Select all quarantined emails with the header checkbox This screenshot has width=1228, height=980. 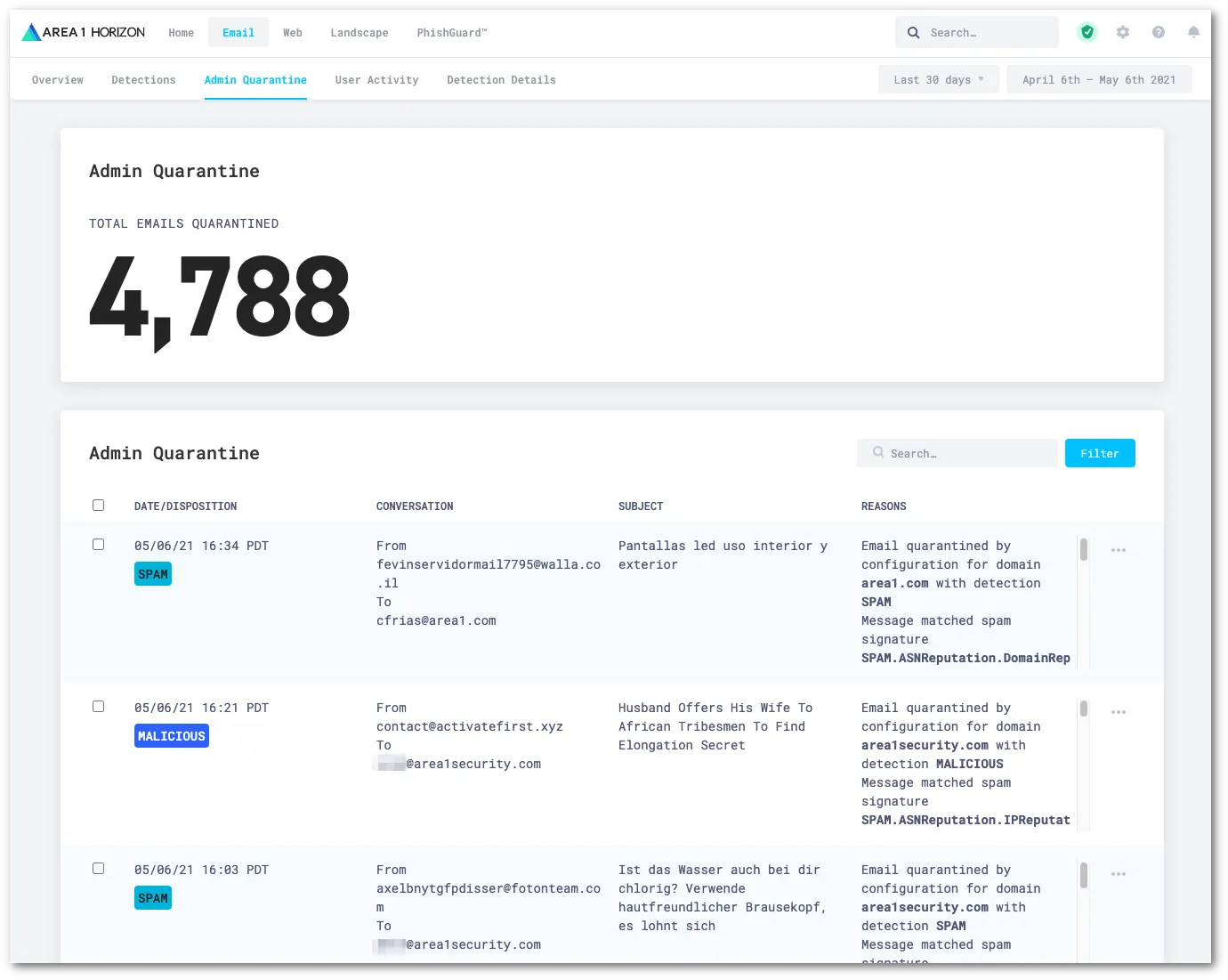pos(98,505)
